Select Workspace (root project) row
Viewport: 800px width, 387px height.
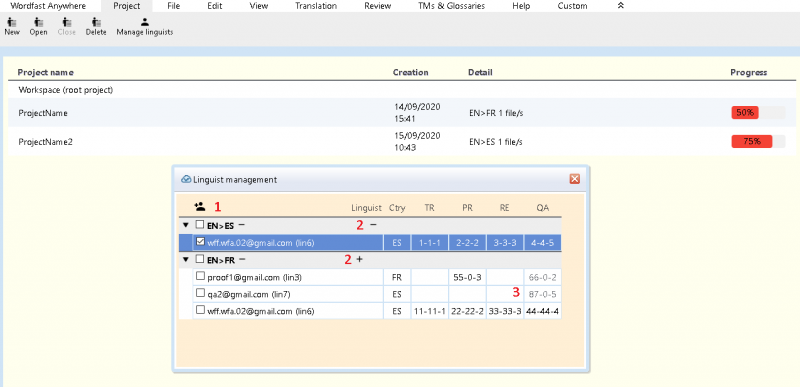pyautogui.click(x=402, y=89)
